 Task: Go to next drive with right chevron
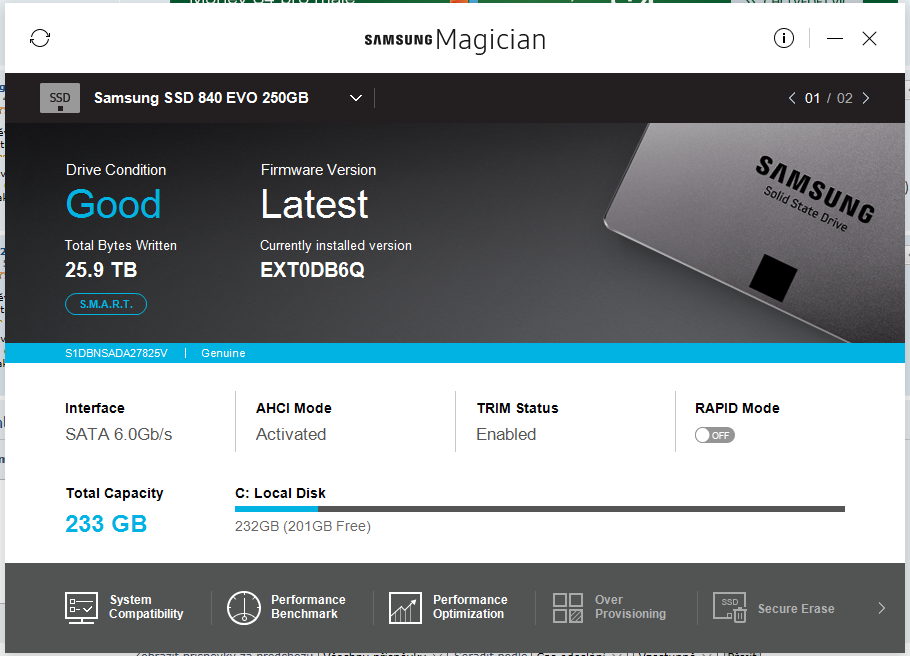click(866, 98)
